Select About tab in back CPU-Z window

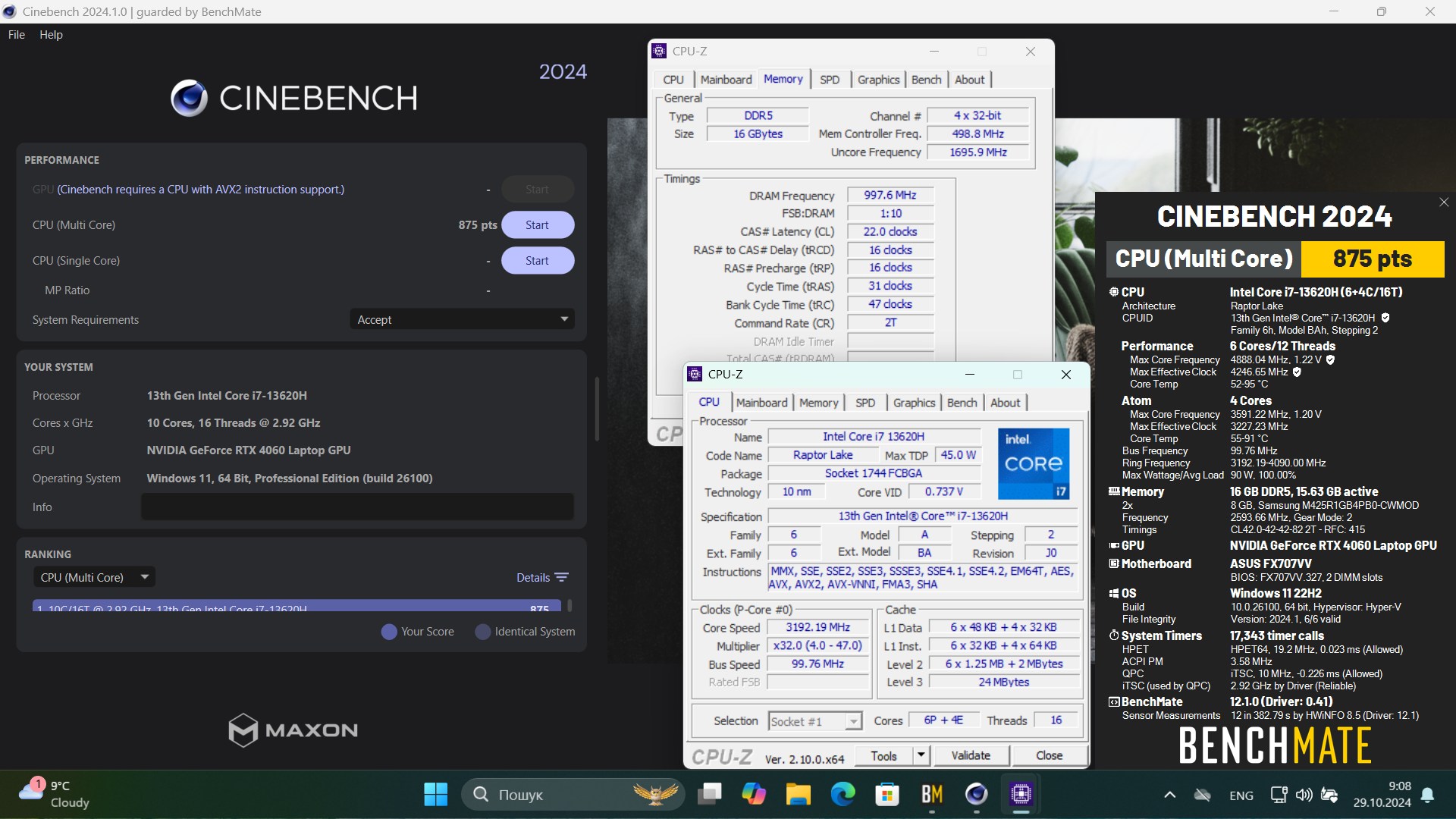click(x=969, y=80)
